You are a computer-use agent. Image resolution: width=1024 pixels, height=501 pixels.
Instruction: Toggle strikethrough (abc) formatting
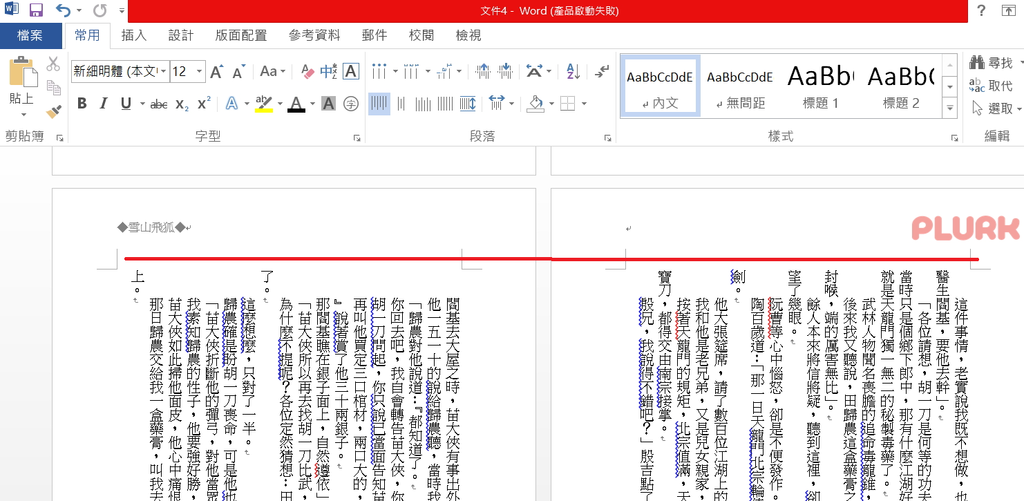[x=159, y=104]
